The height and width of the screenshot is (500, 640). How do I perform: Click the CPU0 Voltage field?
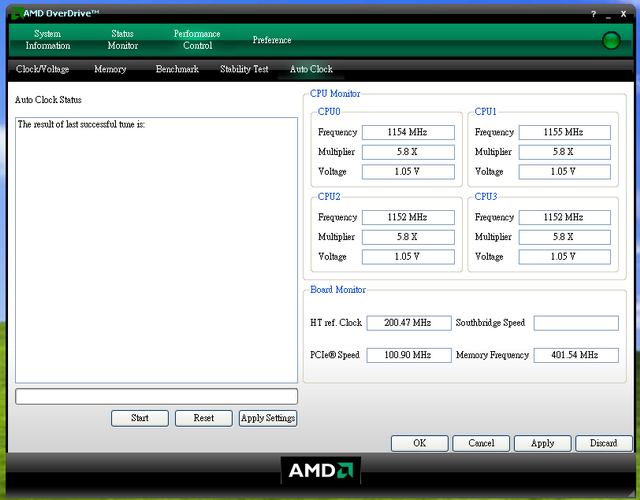408,171
